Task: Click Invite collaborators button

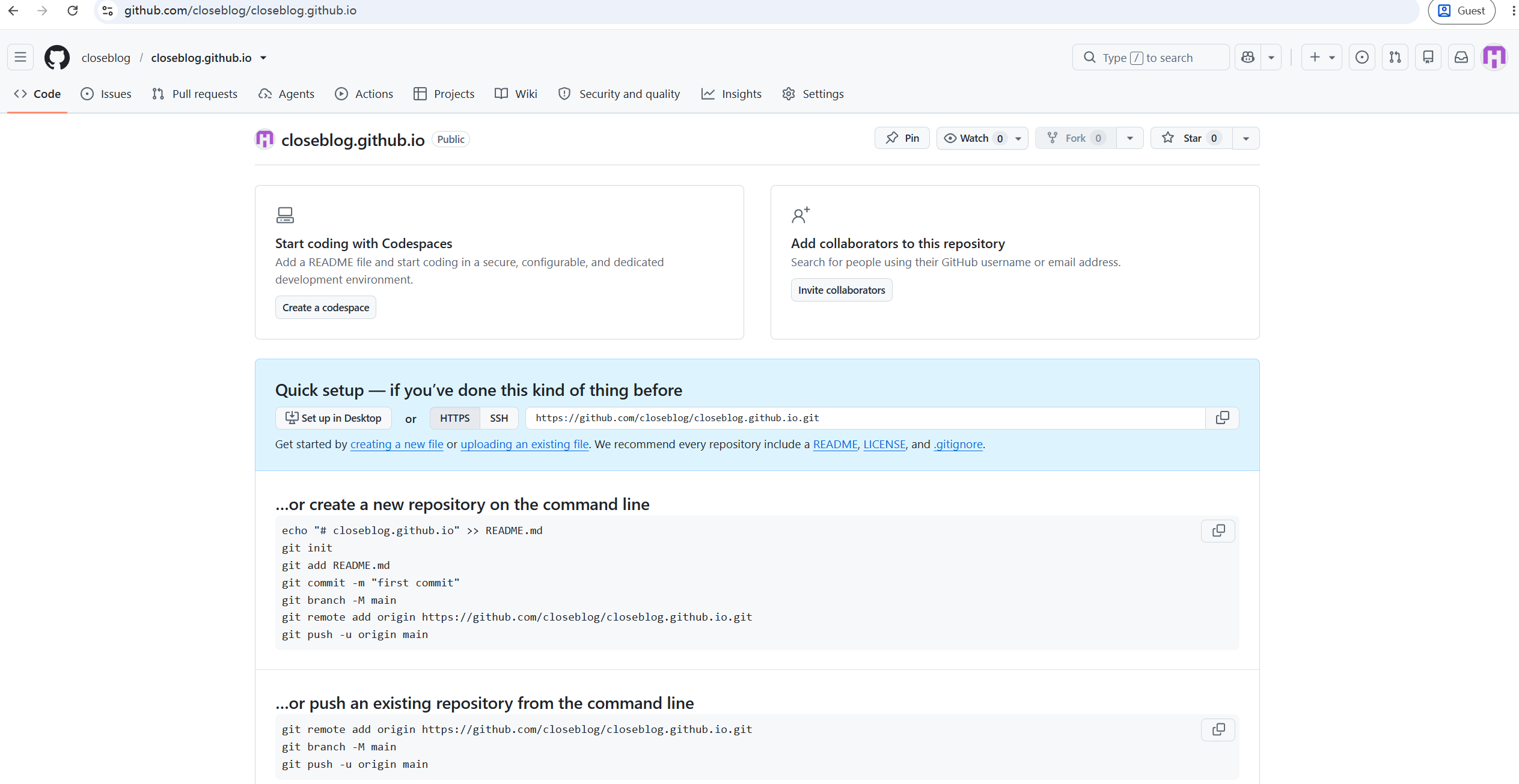Action: pos(842,290)
